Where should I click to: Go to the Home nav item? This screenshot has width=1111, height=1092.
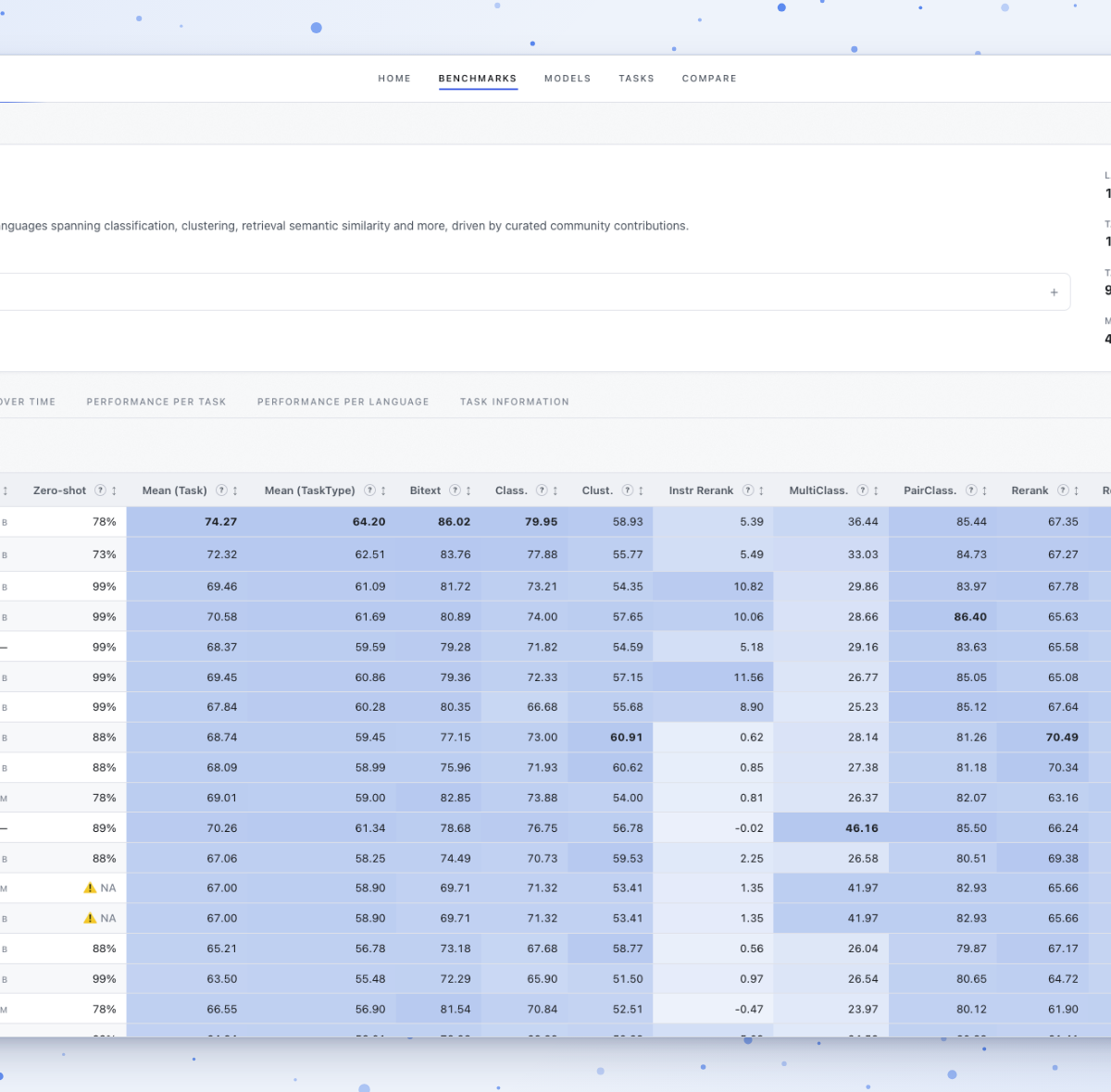[394, 79]
